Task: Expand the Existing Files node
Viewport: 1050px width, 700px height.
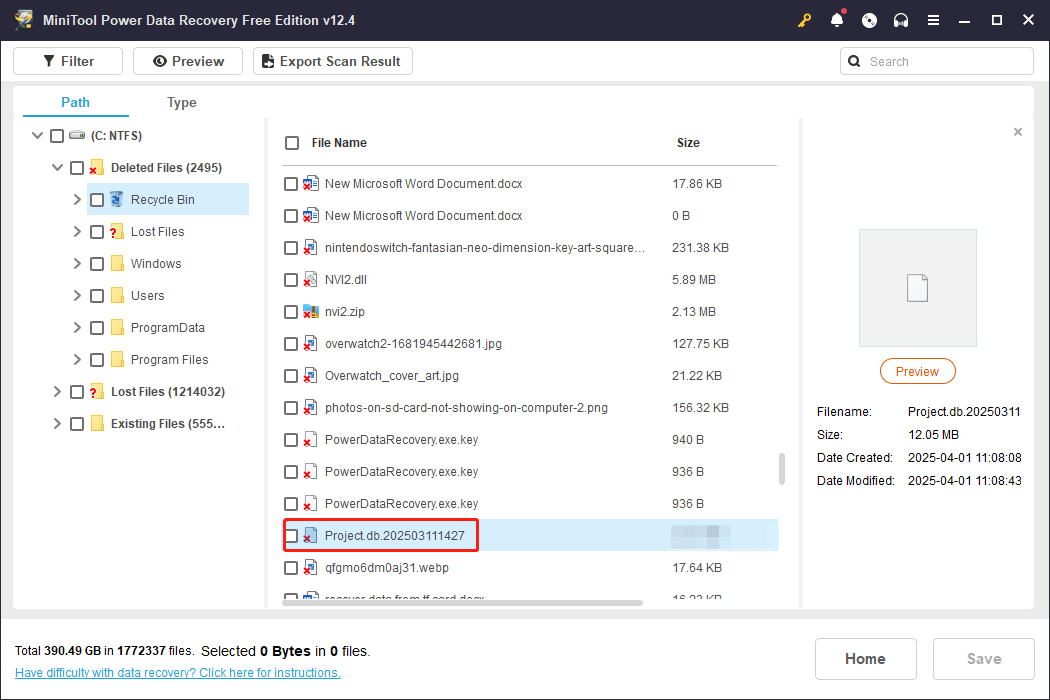Action: click(x=57, y=423)
